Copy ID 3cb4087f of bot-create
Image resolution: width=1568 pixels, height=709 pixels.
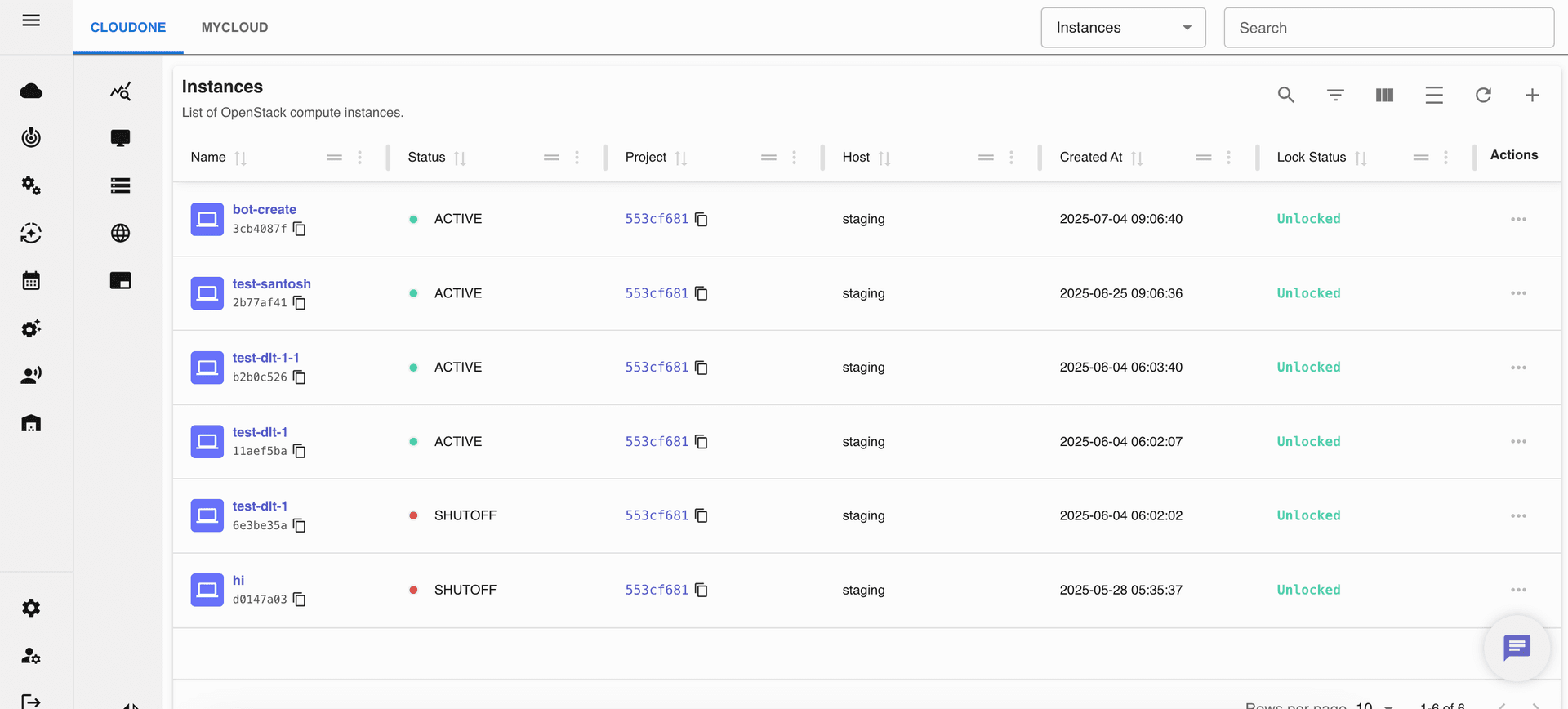pos(300,229)
